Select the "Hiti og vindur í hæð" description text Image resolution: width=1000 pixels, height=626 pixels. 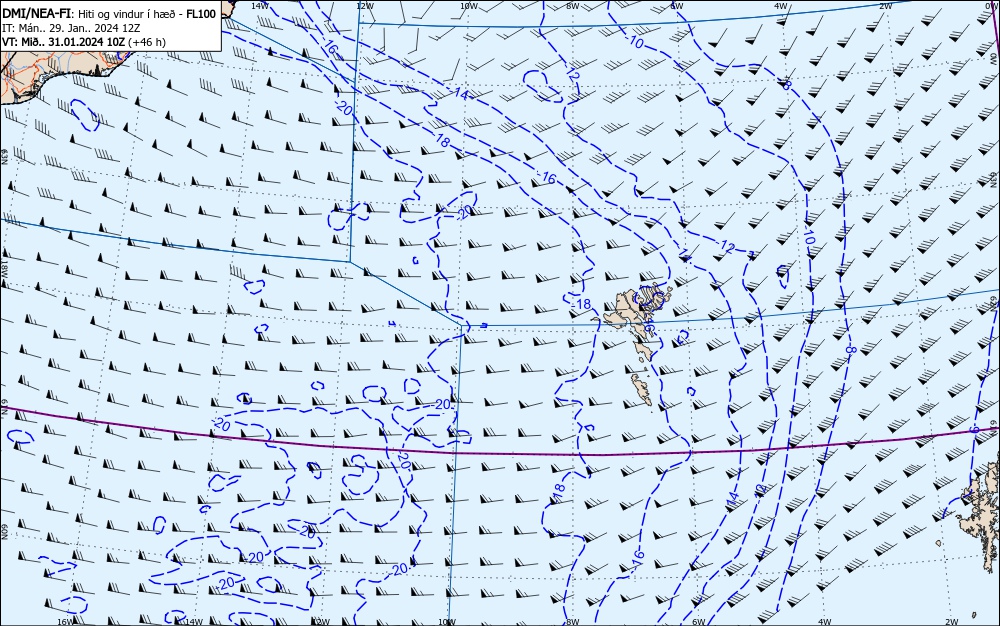[128, 14]
